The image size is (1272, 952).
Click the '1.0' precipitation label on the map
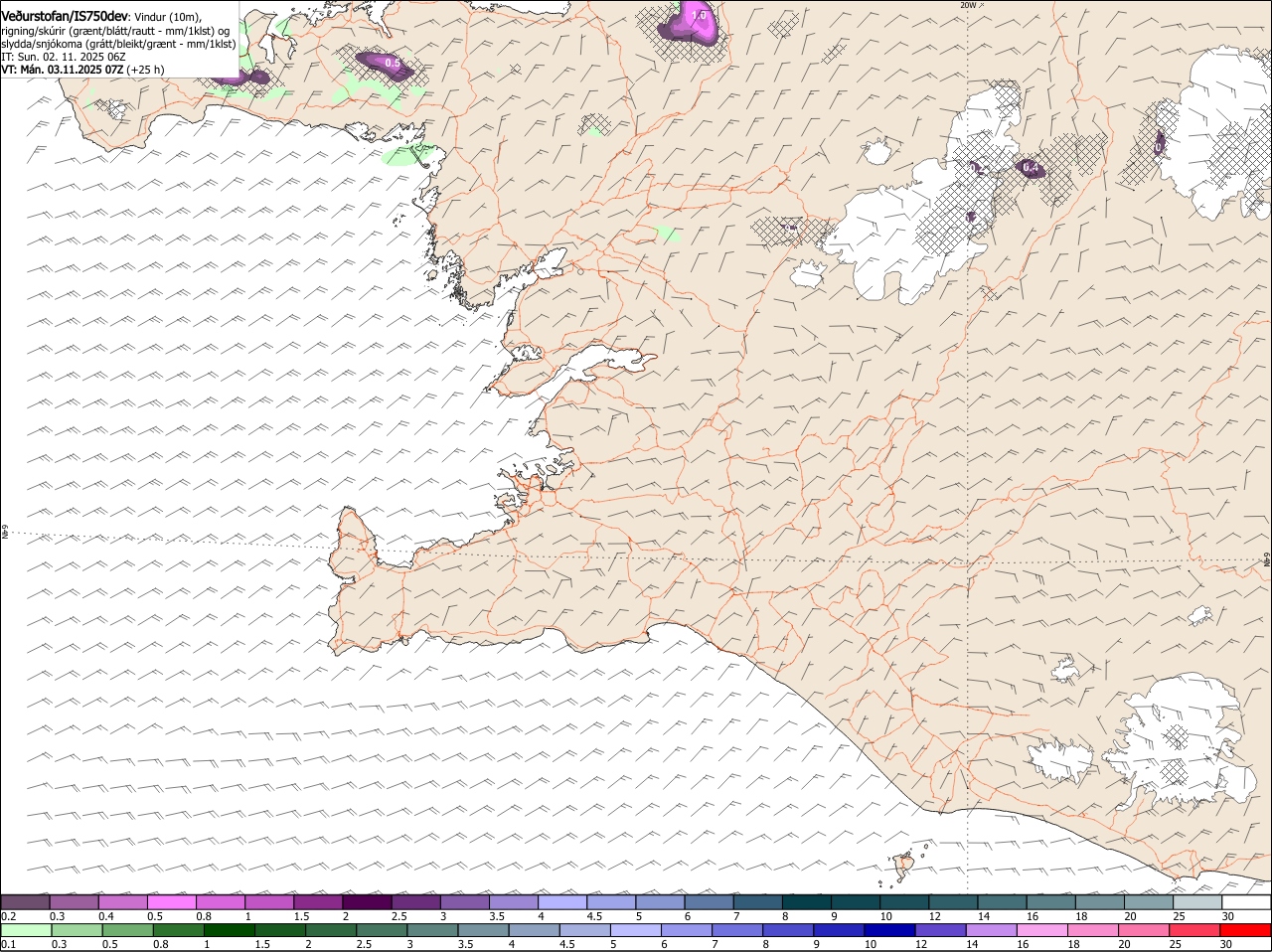pos(698,16)
